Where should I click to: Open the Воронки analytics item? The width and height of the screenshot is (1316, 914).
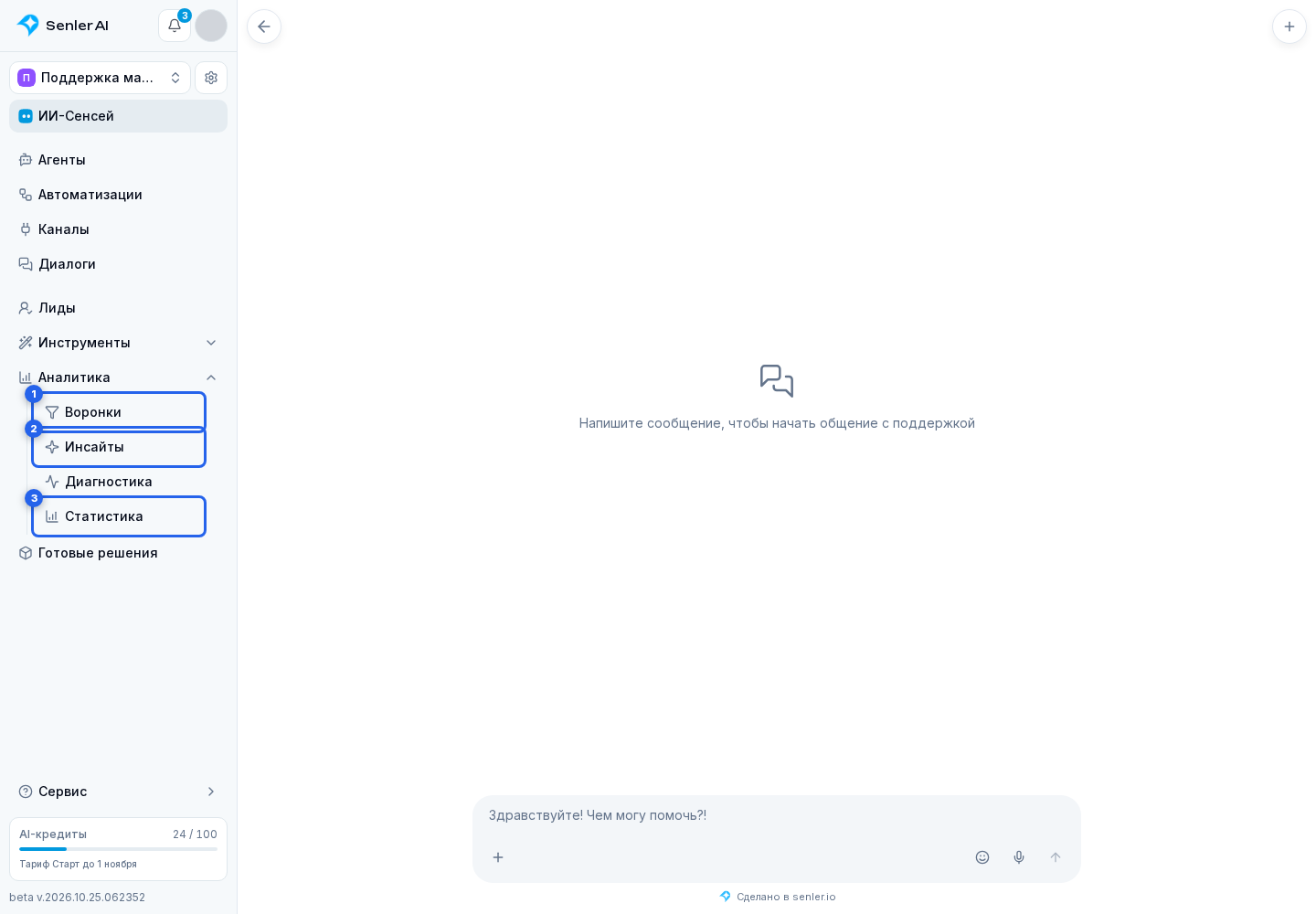pyautogui.click(x=119, y=412)
